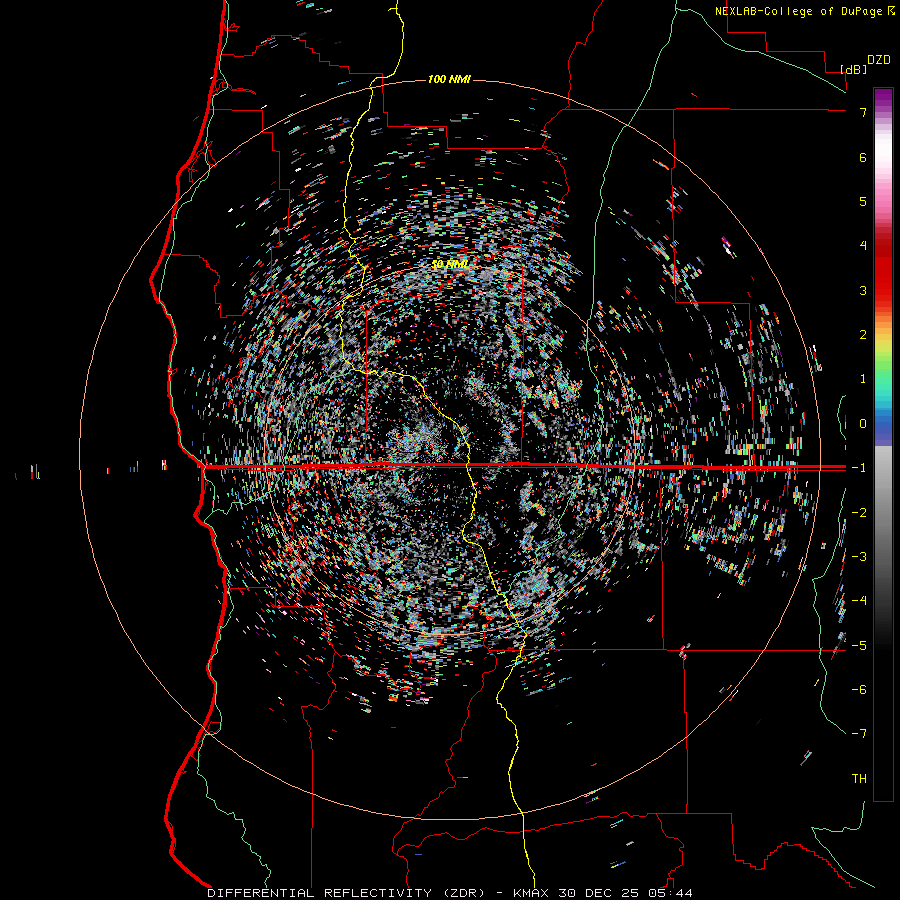Click the 7 value on color scale
The height and width of the screenshot is (900, 900).
[863, 112]
